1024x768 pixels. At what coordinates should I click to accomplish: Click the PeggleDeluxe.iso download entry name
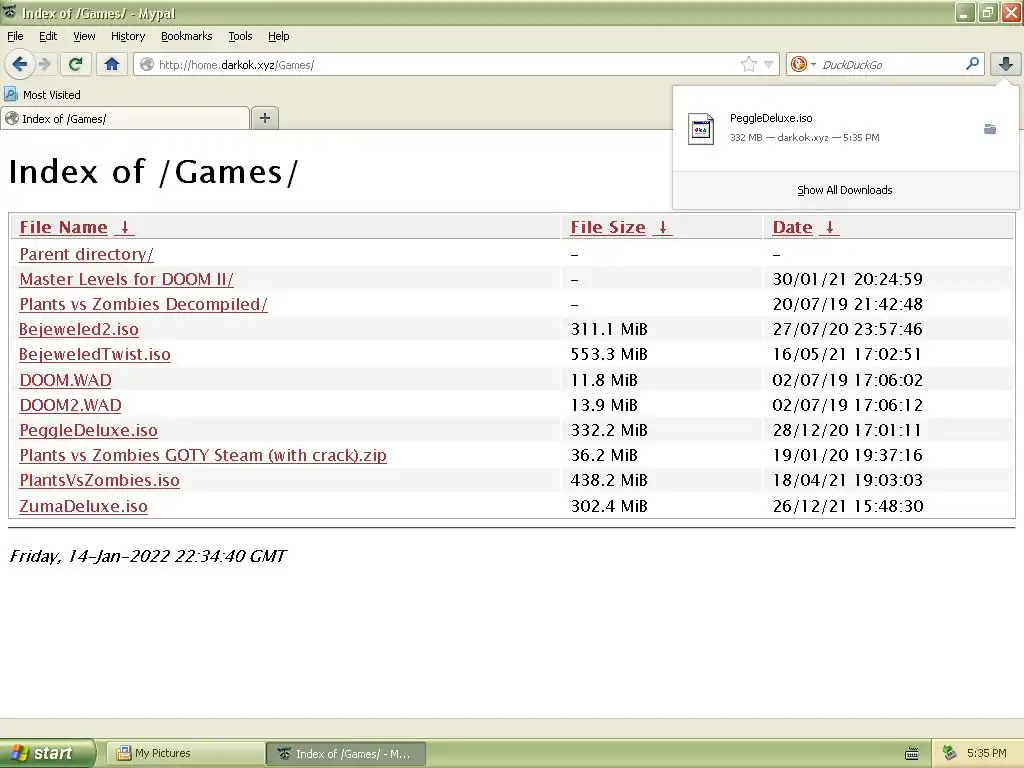(x=771, y=118)
